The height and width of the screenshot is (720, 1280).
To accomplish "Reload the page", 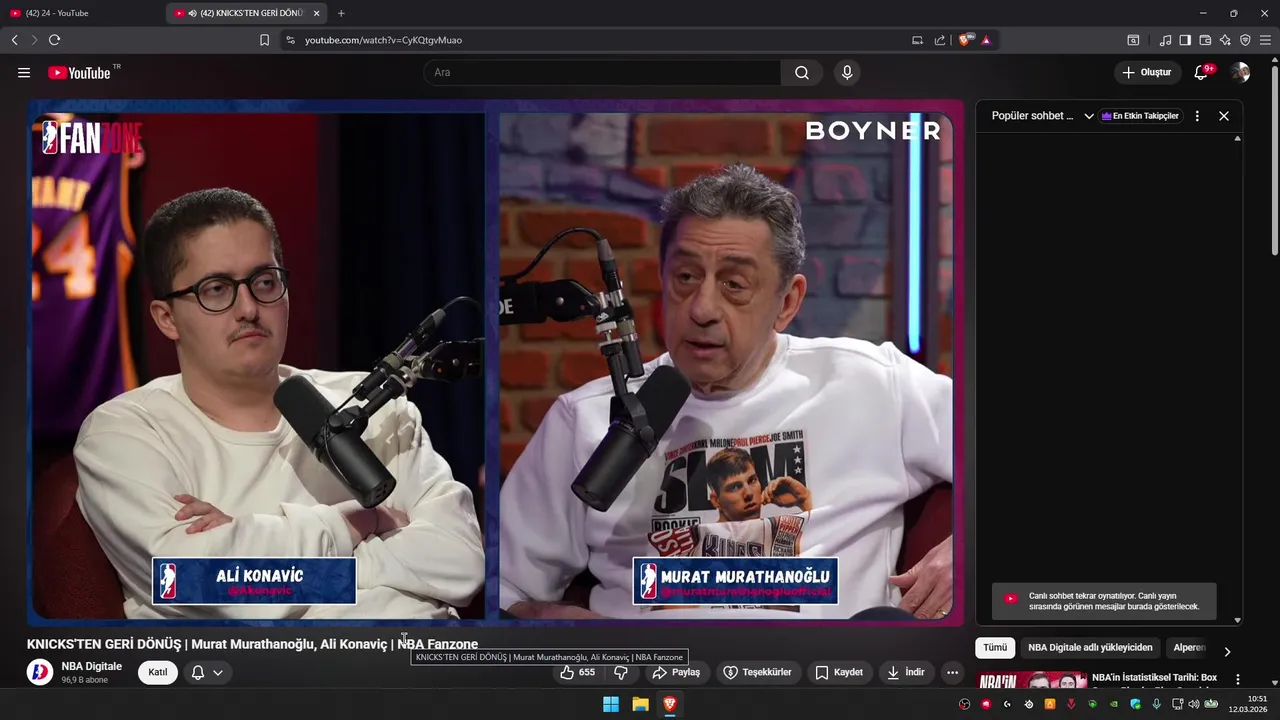I will coord(54,40).
